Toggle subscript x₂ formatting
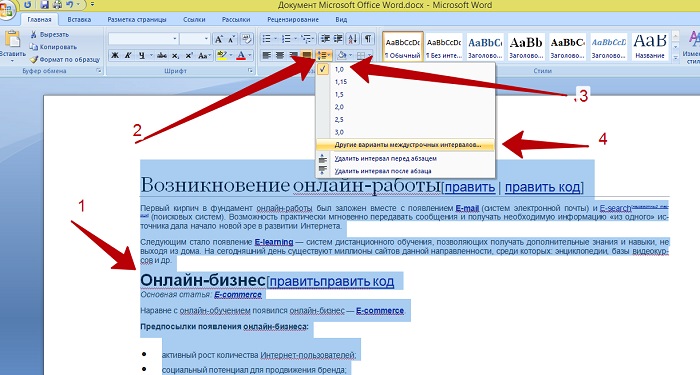700x375 pixels. pyautogui.click(x=175, y=56)
